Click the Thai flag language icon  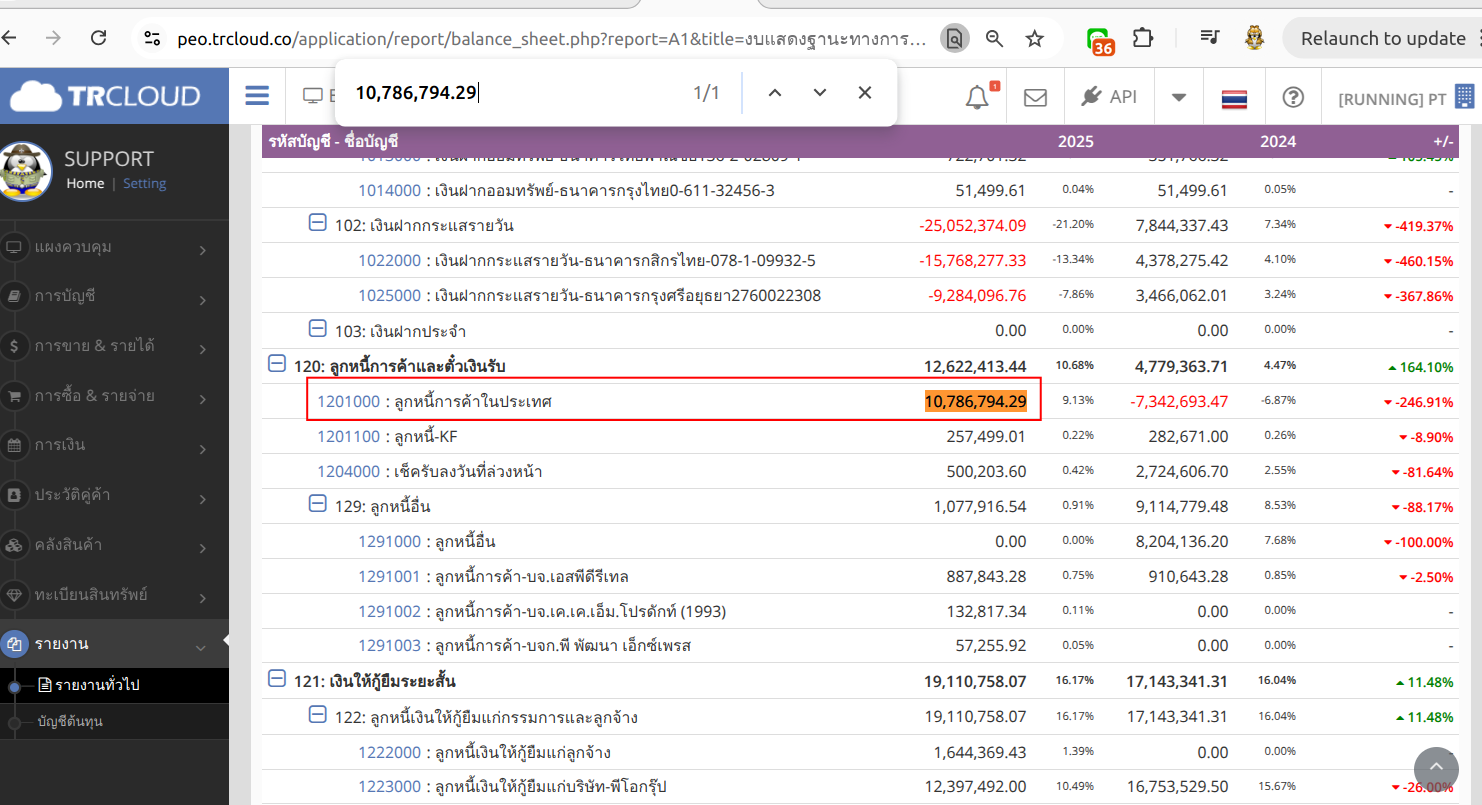coord(1234,98)
